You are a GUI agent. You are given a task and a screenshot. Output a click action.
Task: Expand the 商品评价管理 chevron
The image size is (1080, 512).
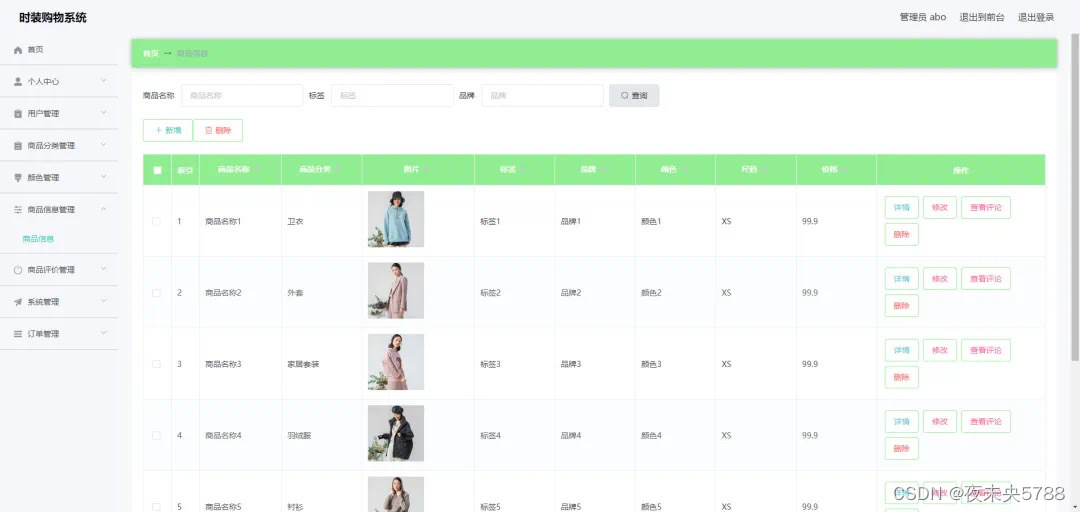pos(103,269)
